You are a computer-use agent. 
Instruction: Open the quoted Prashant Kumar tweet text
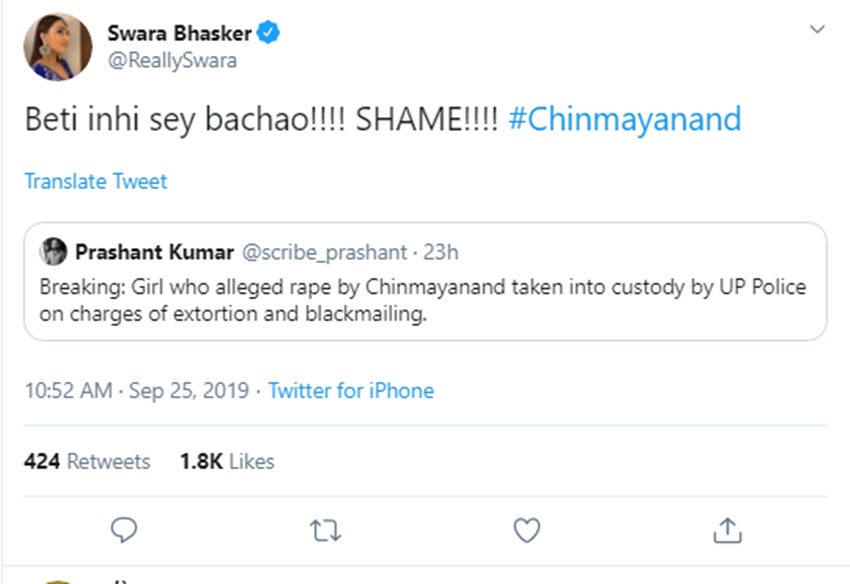422,299
